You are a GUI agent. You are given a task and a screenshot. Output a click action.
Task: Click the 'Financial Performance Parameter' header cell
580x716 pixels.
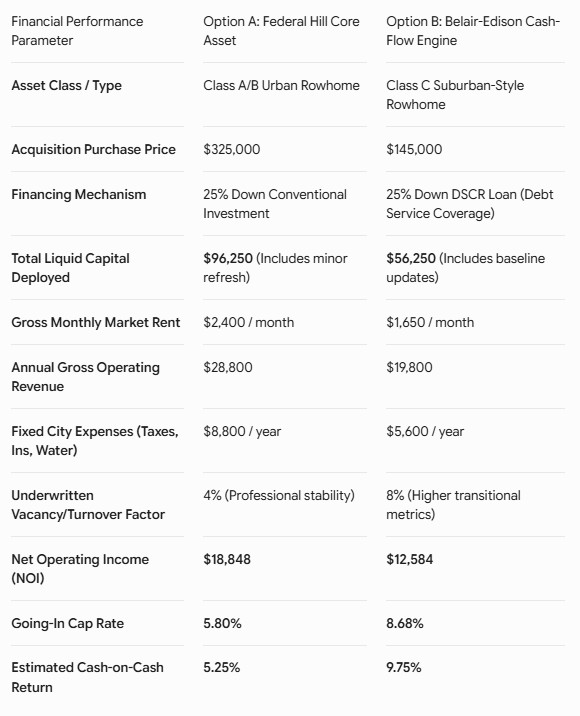click(x=77, y=31)
